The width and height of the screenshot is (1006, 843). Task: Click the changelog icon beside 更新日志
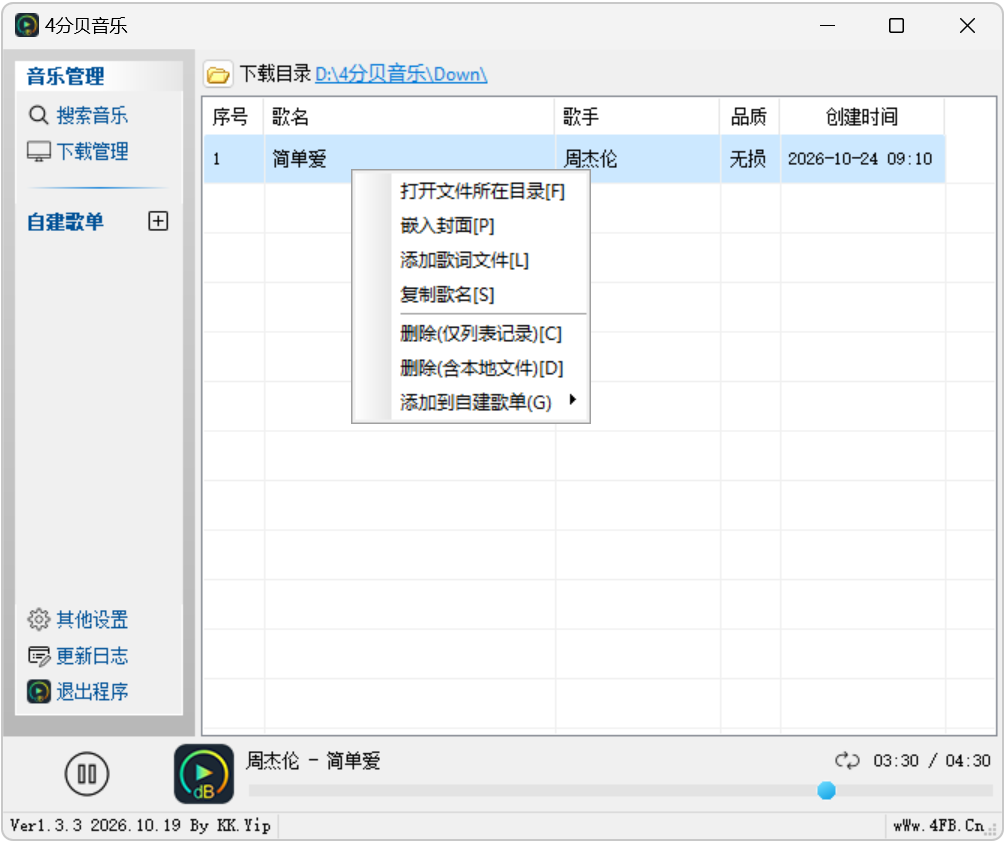pyautogui.click(x=38, y=656)
